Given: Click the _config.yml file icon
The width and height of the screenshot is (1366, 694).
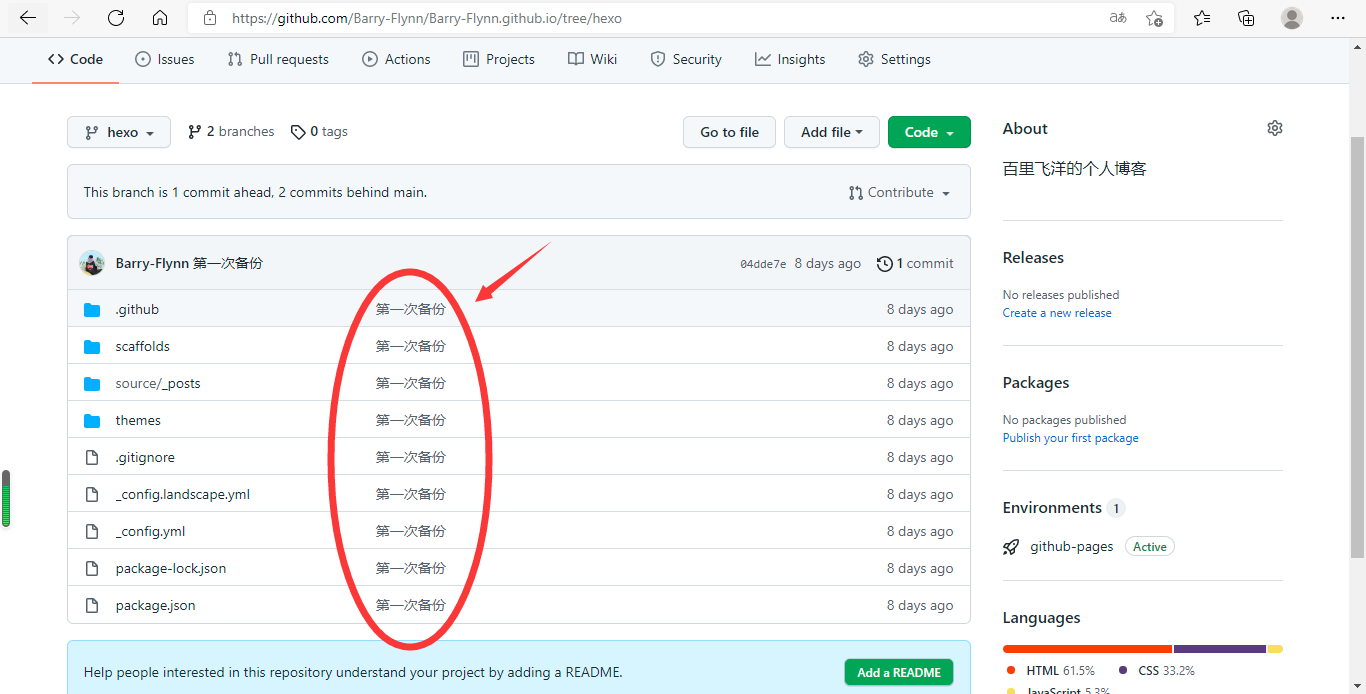Looking at the screenshot, I should coord(92,531).
